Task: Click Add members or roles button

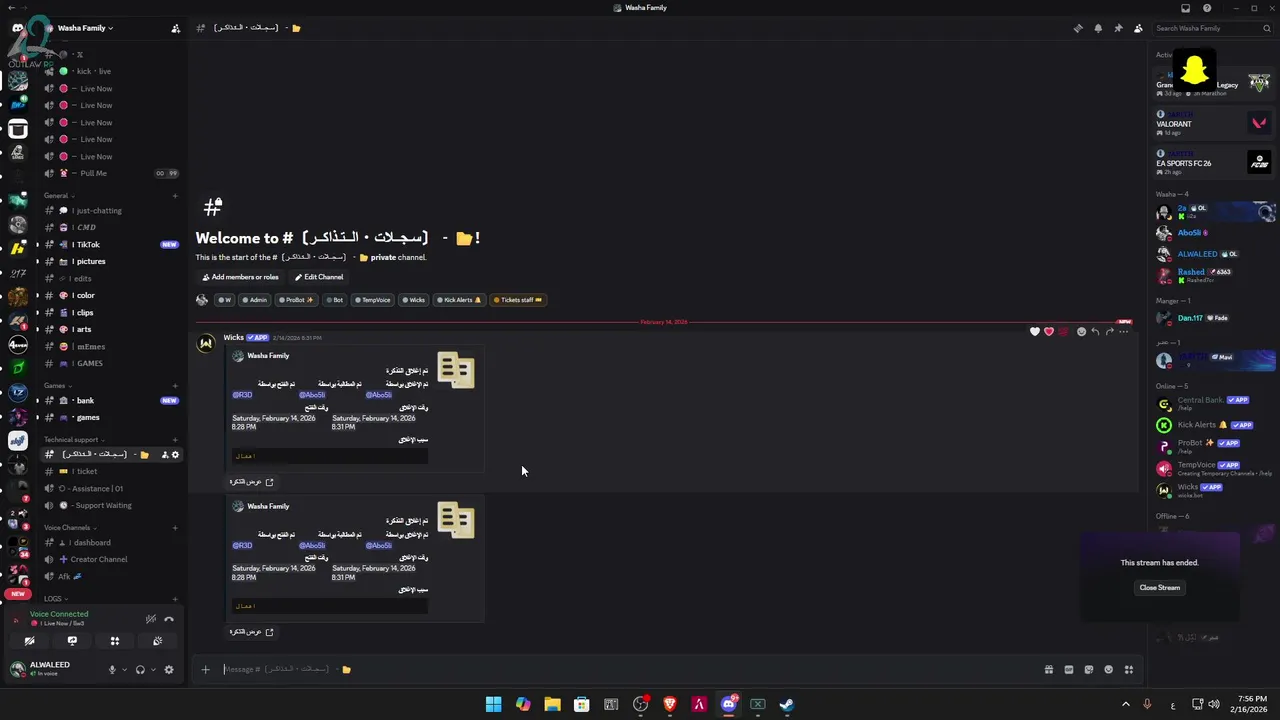Action: point(240,277)
